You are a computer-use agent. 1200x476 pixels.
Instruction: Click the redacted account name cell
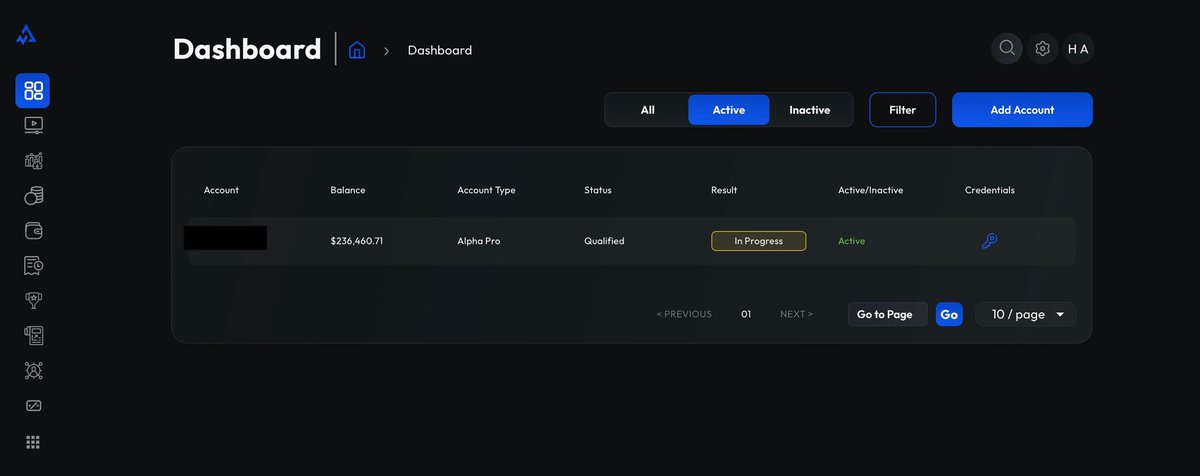[225, 238]
